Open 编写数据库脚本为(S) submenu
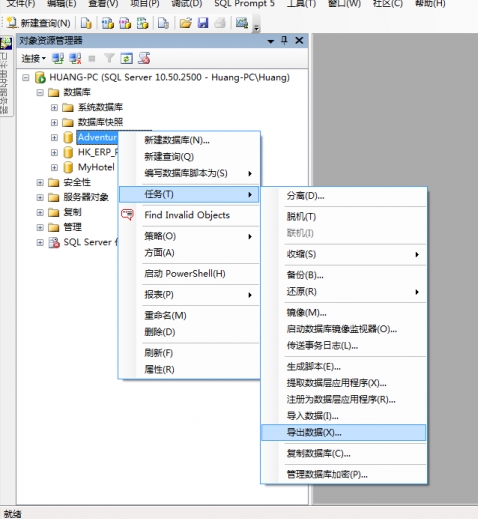This screenshot has height=519, width=478. point(189,173)
